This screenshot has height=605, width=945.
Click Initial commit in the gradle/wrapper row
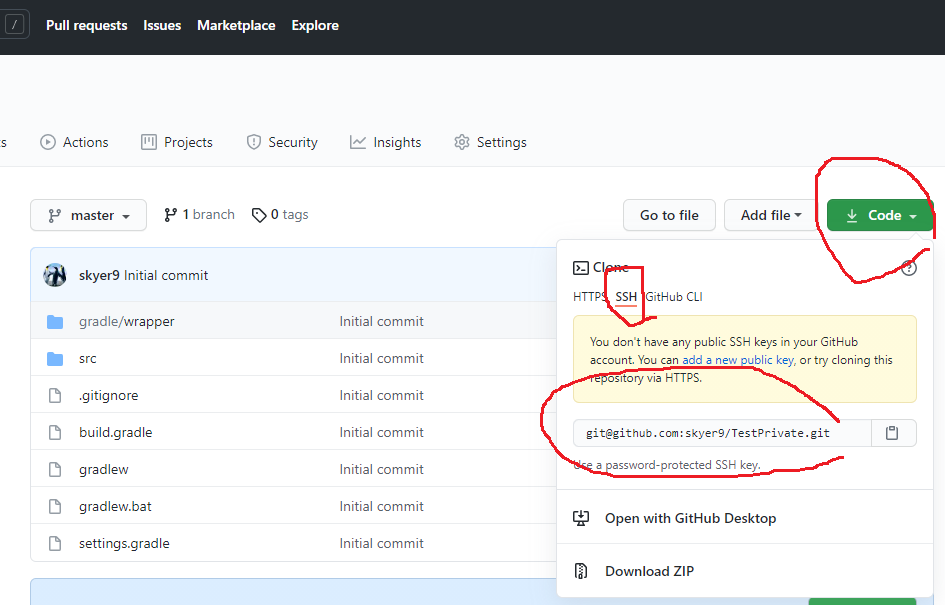tap(381, 322)
